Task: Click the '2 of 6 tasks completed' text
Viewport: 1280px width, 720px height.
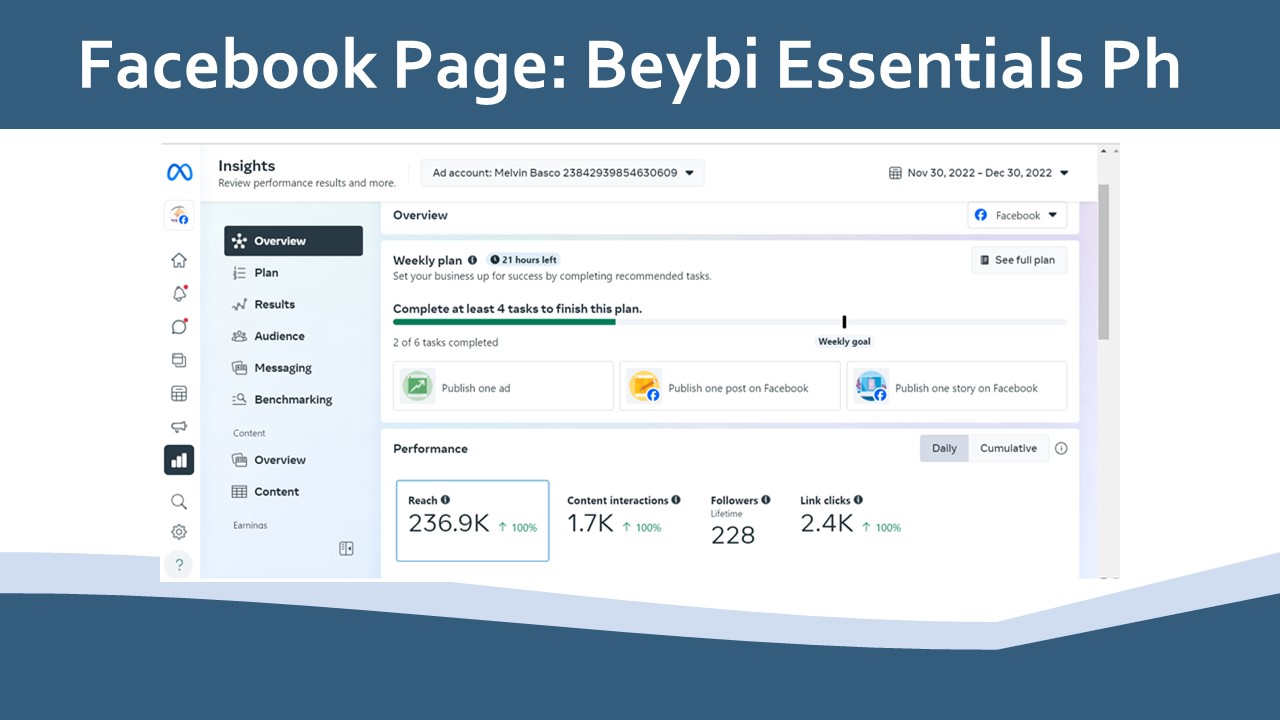Action: (x=445, y=342)
